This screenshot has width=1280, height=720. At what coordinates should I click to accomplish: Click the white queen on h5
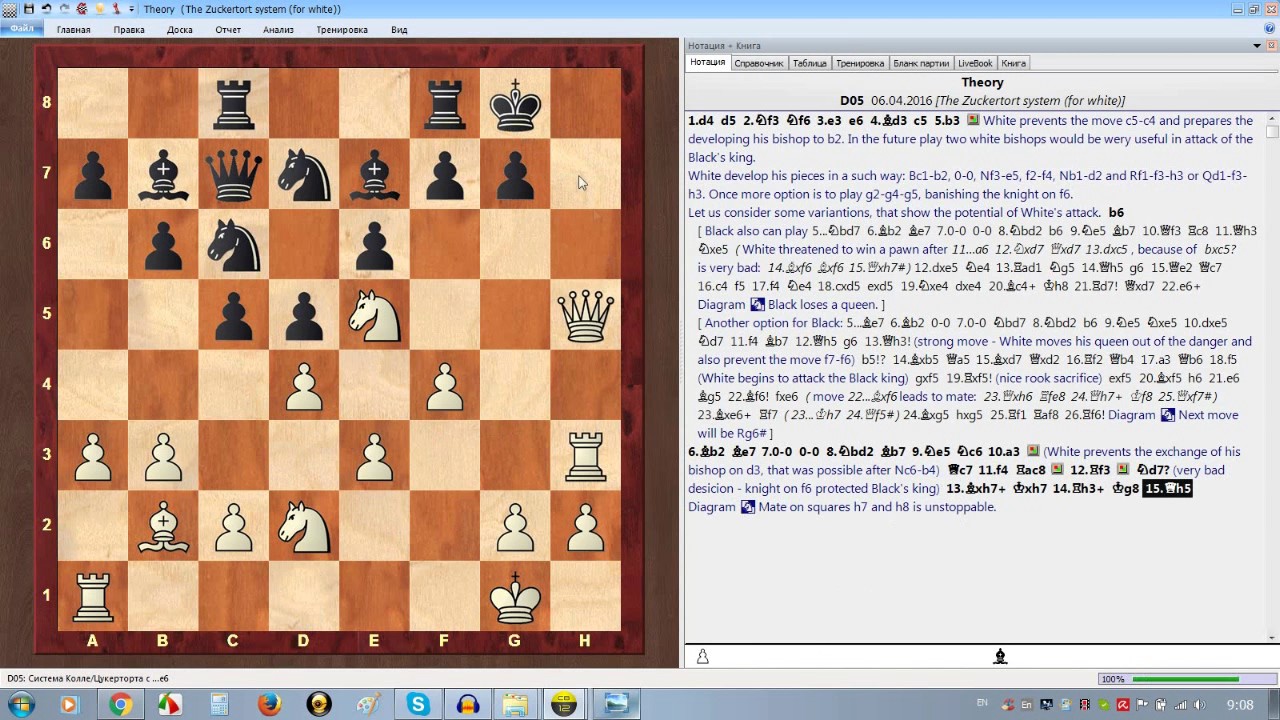pyautogui.click(x=585, y=314)
